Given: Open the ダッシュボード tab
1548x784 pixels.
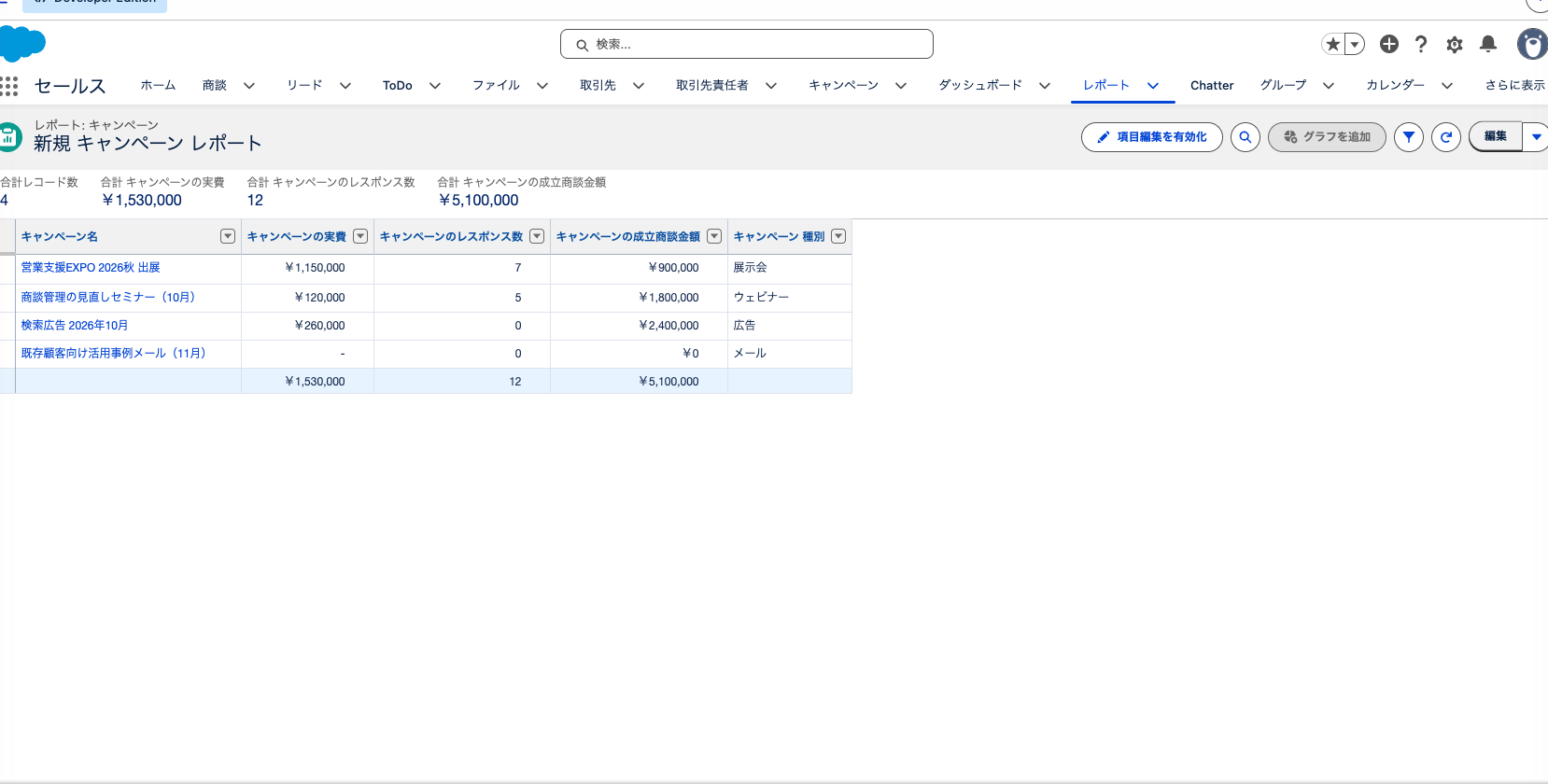Looking at the screenshot, I should click(x=980, y=85).
